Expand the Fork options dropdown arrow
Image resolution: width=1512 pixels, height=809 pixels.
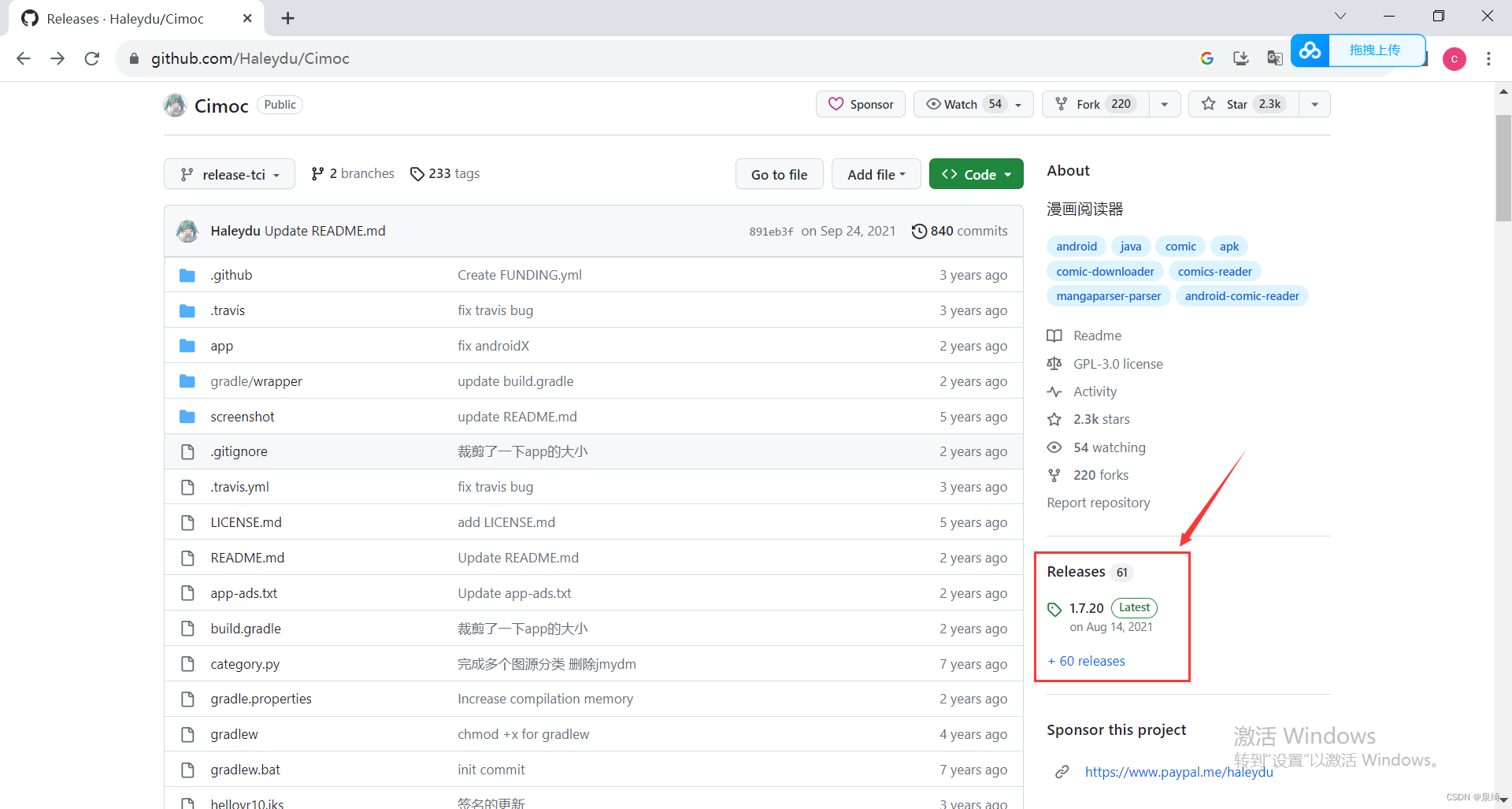click(x=1165, y=104)
